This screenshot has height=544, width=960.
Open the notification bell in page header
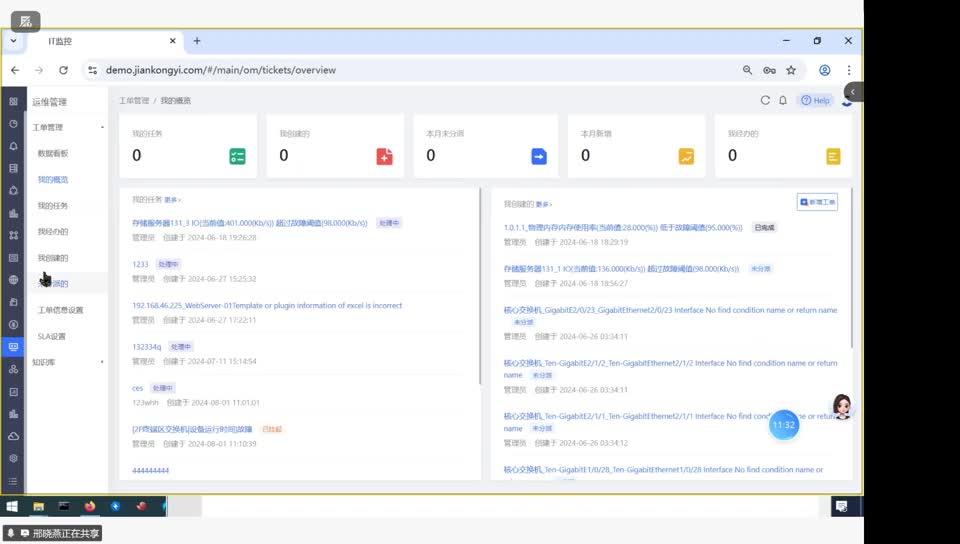(x=783, y=100)
